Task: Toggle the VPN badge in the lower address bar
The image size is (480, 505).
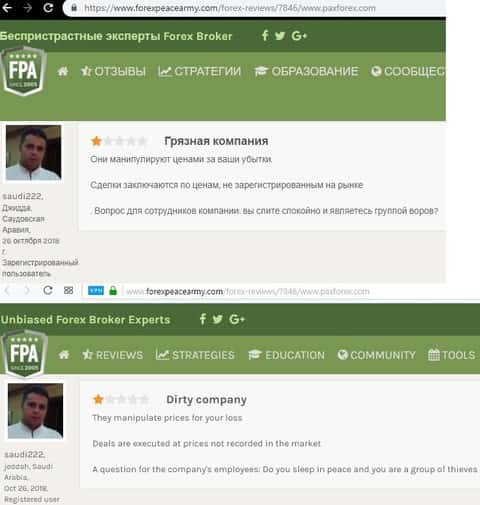Action: tap(96, 291)
